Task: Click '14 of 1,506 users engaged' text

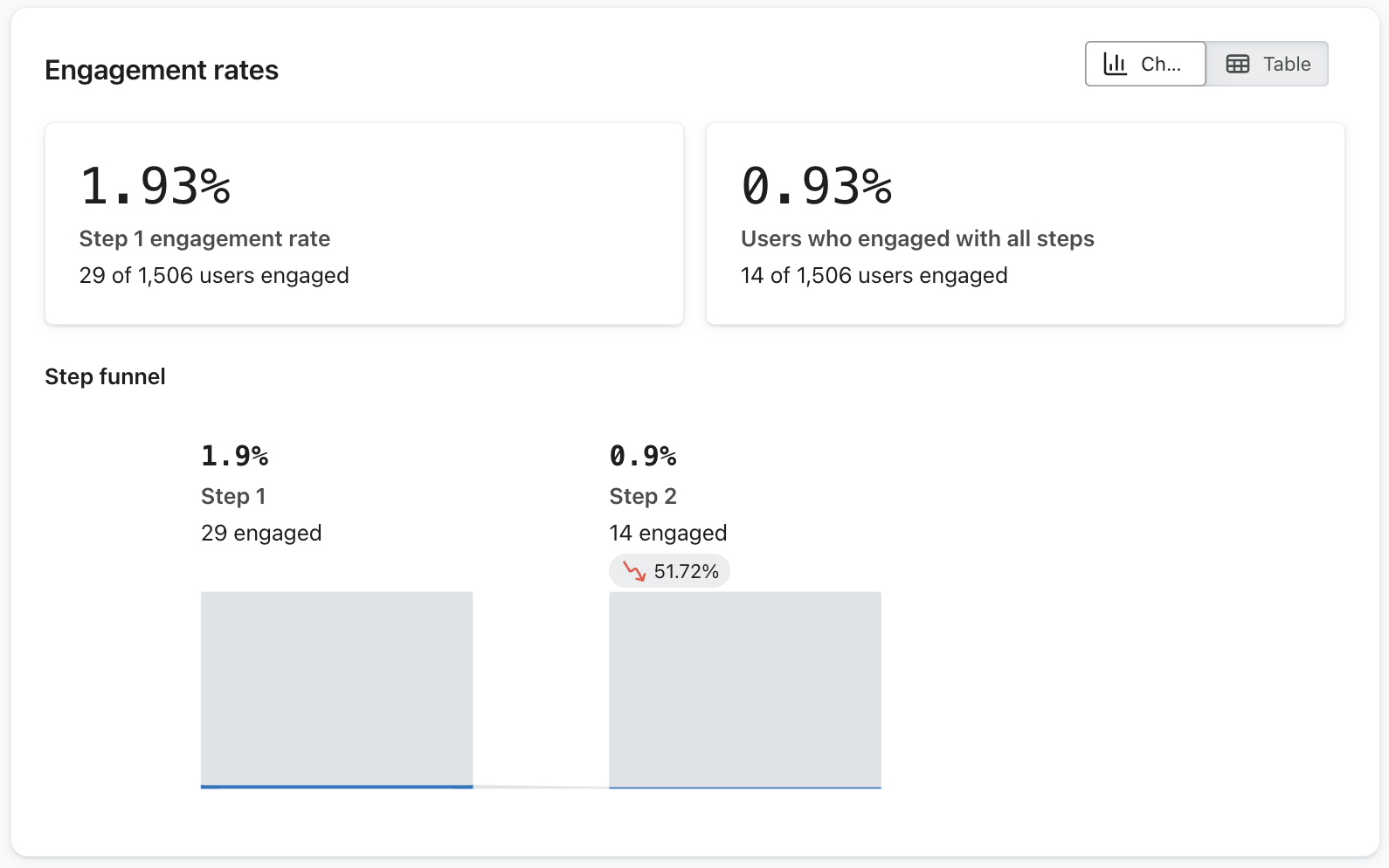Action: click(x=874, y=275)
